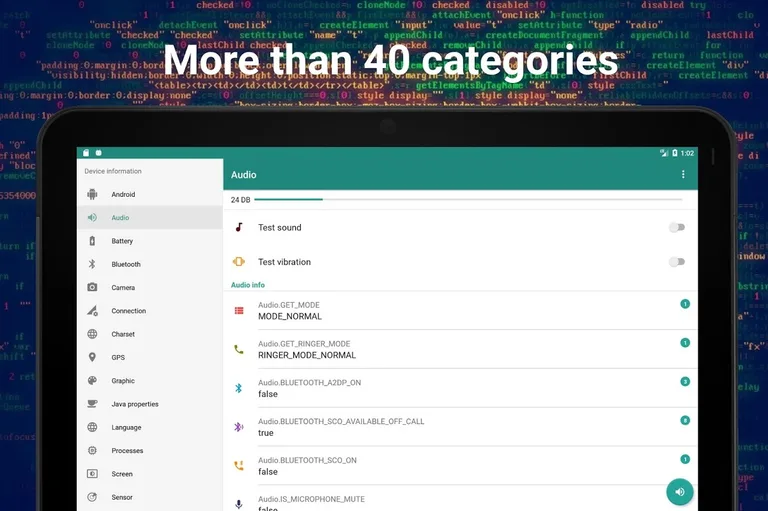Click the Device information header text
The height and width of the screenshot is (511, 768).
pos(113,171)
